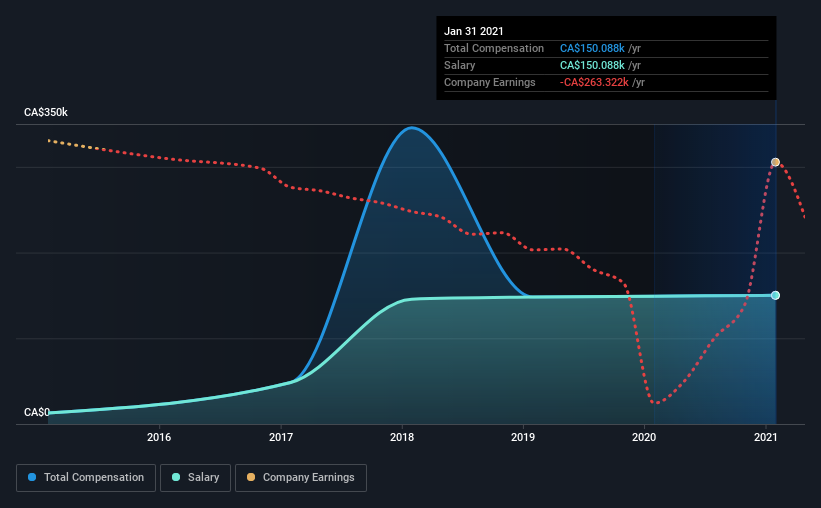Click the Salary data point at Jan 2021
Screen dimensions: 821x508
pyautogui.click(x=775, y=295)
